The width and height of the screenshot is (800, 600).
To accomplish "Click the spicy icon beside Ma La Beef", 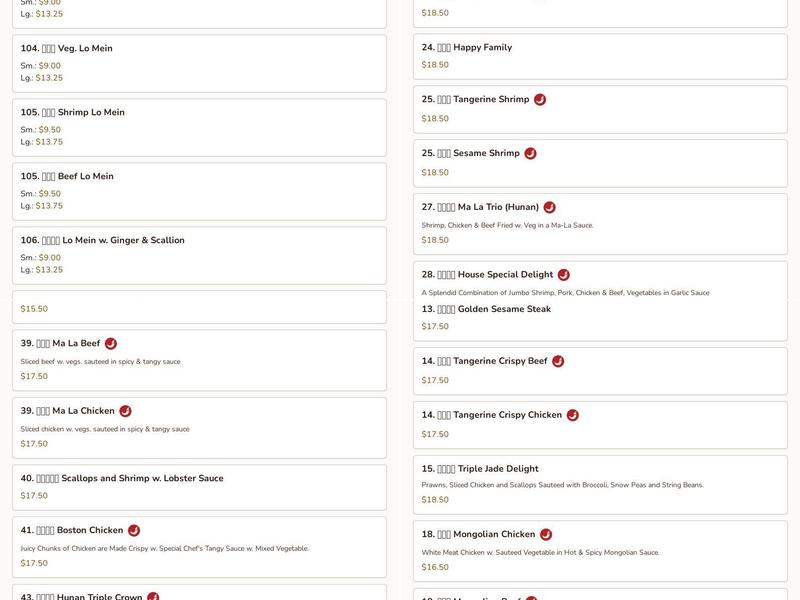I will coord(111,344).
